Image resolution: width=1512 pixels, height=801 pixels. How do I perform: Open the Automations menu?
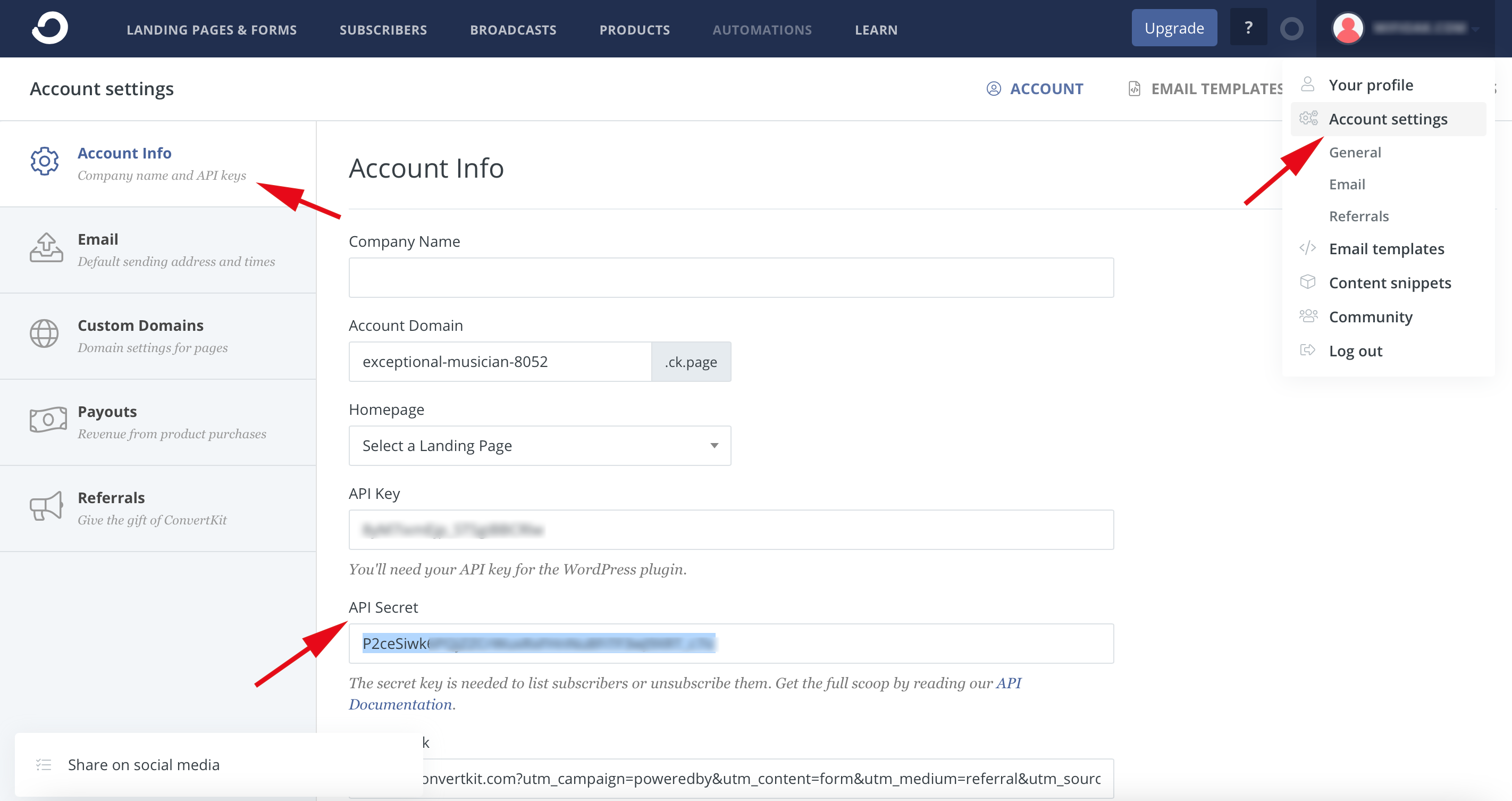(762, 29)
